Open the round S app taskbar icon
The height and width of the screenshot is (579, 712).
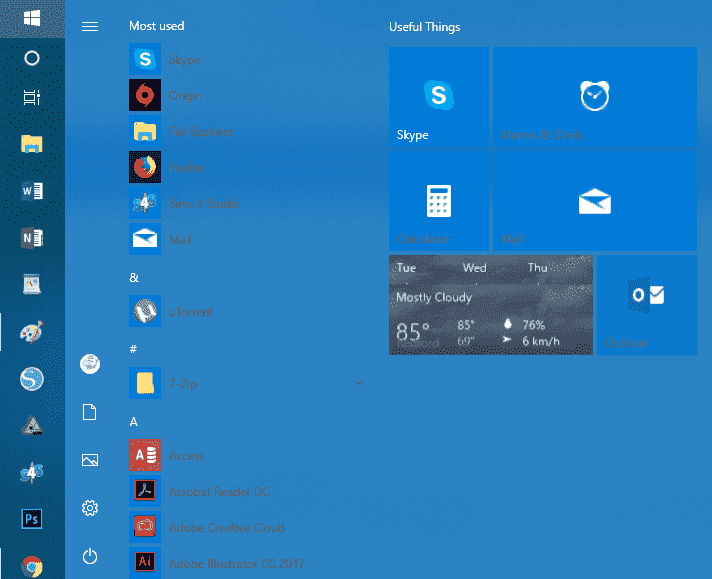pos(32,379)
